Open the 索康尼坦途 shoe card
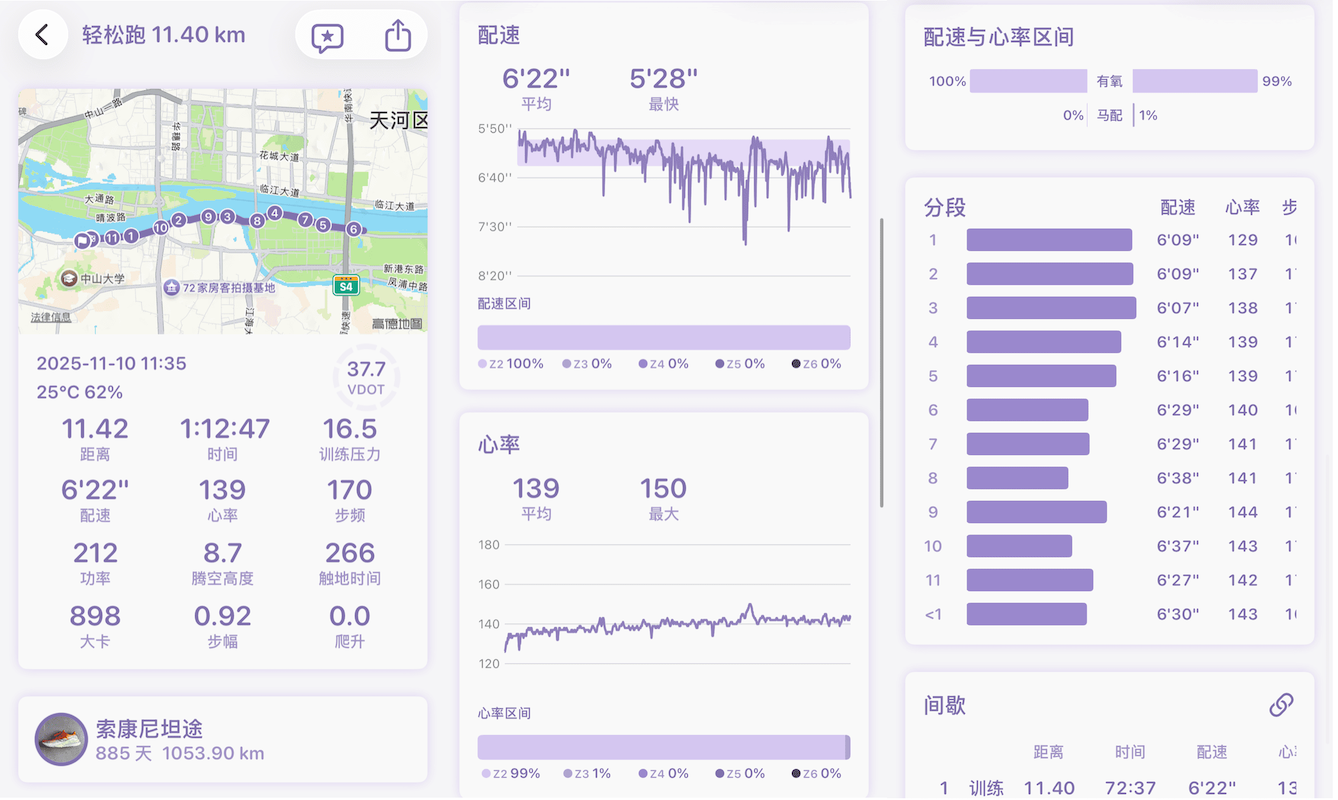 [222, 740]
